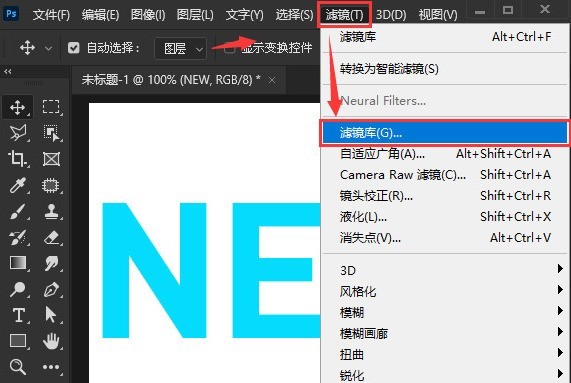Open the 图像(I) menu
This screenshot has width=571, height=383.
(148, 15)
